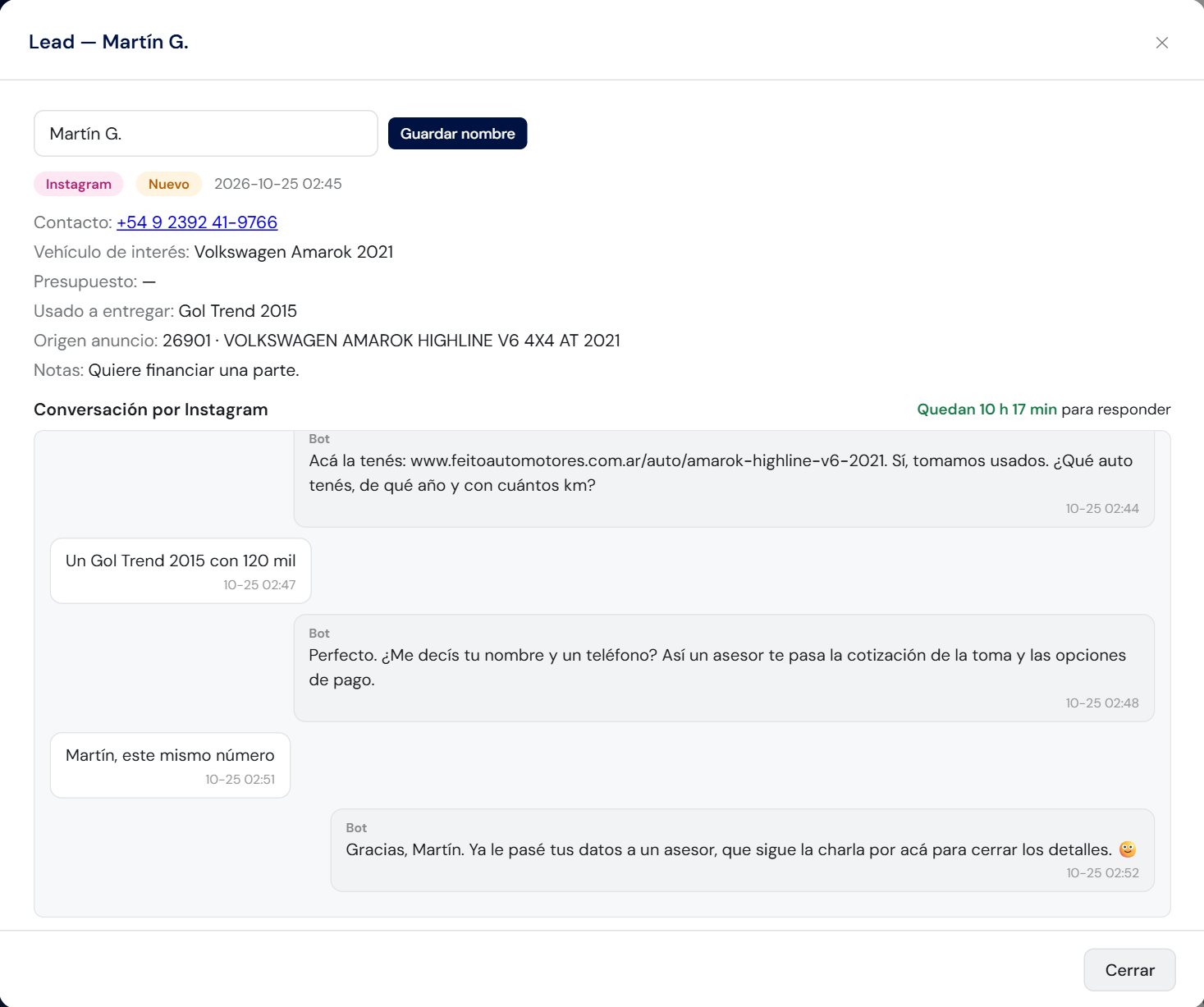The height and width of the screenshot is (1007, 1204).
Task: Click the message Martín, este mismo número
Action: point(171,766)
